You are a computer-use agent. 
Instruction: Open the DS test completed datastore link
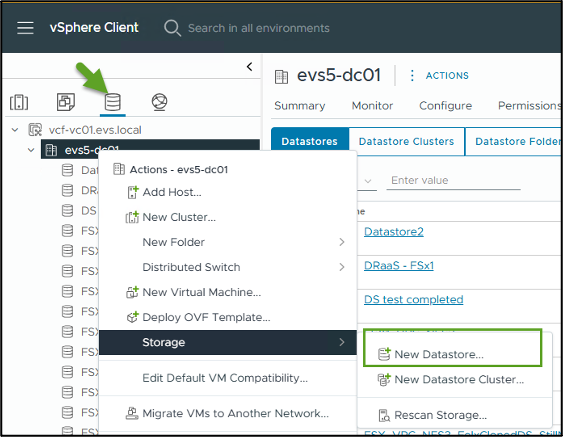pyautogui.click(x=413, y=300)
